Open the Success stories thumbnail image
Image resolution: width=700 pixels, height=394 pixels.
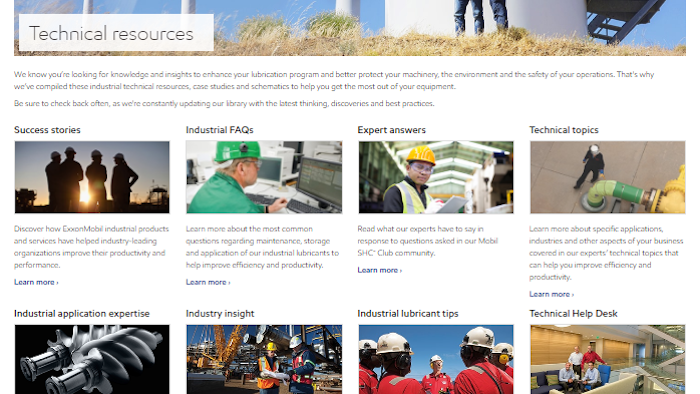(x=92, y=177)
